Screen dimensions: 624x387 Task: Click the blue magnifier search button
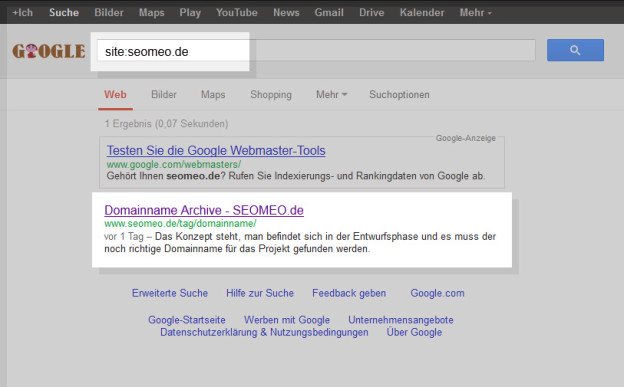coord(575,50)
